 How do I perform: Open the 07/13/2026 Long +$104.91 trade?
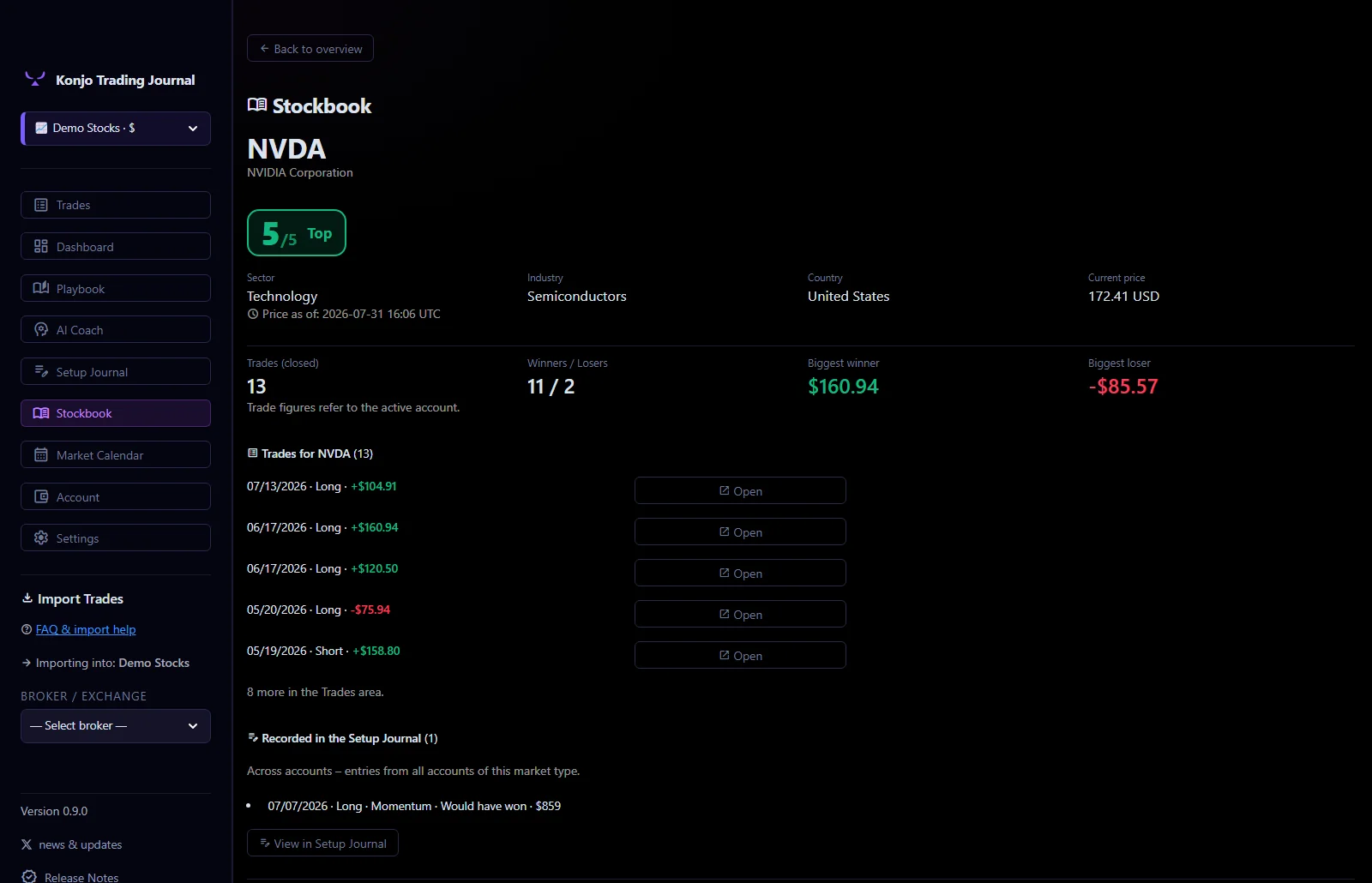click(740, 490)
